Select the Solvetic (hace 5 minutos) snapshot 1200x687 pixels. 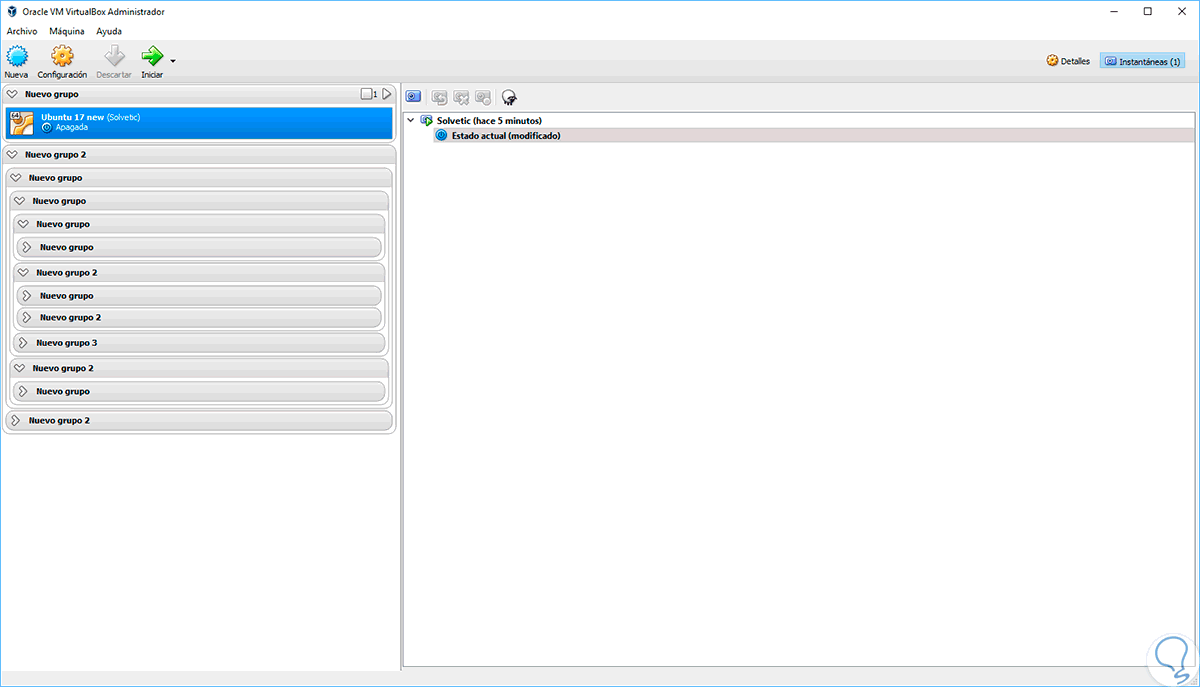[x=489, y=120]
